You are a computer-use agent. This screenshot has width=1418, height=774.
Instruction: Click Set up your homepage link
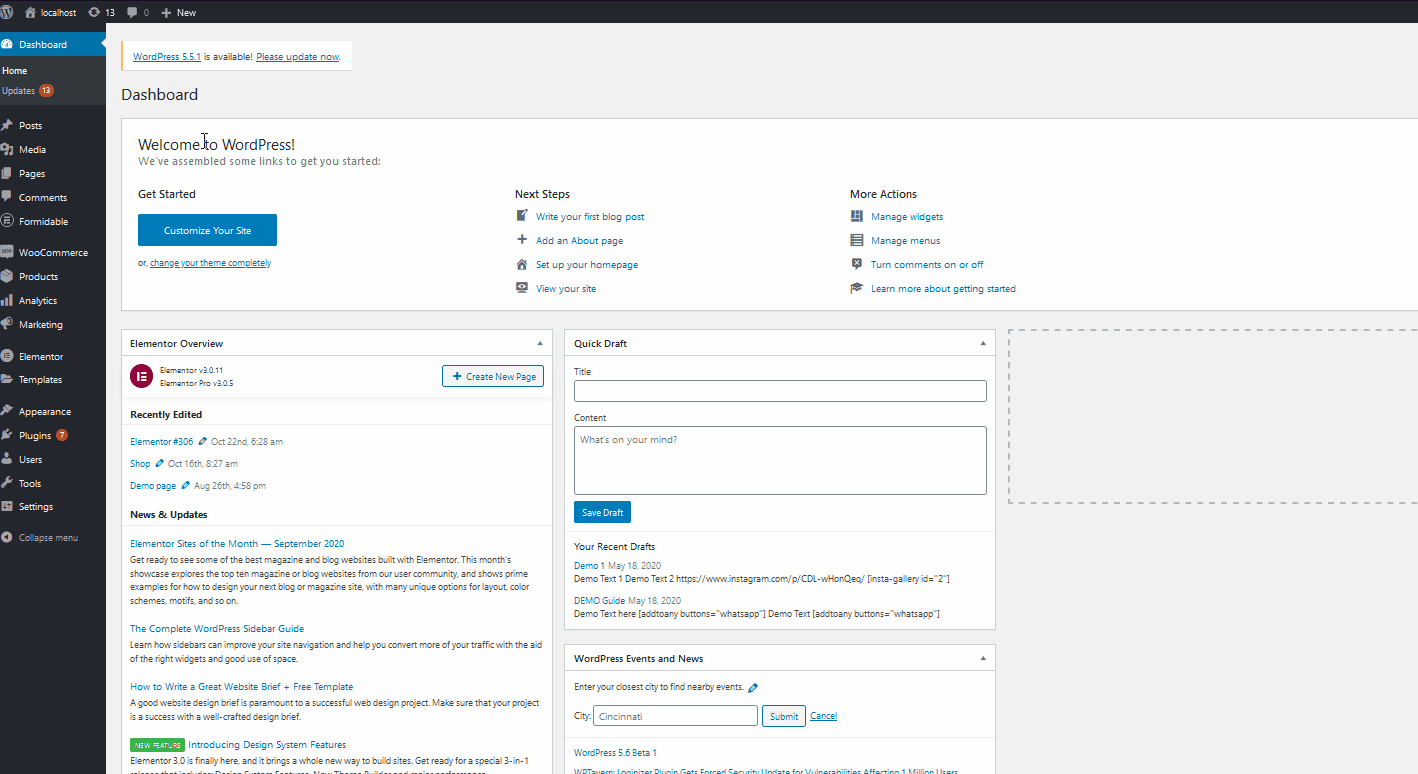pos(587,265)
